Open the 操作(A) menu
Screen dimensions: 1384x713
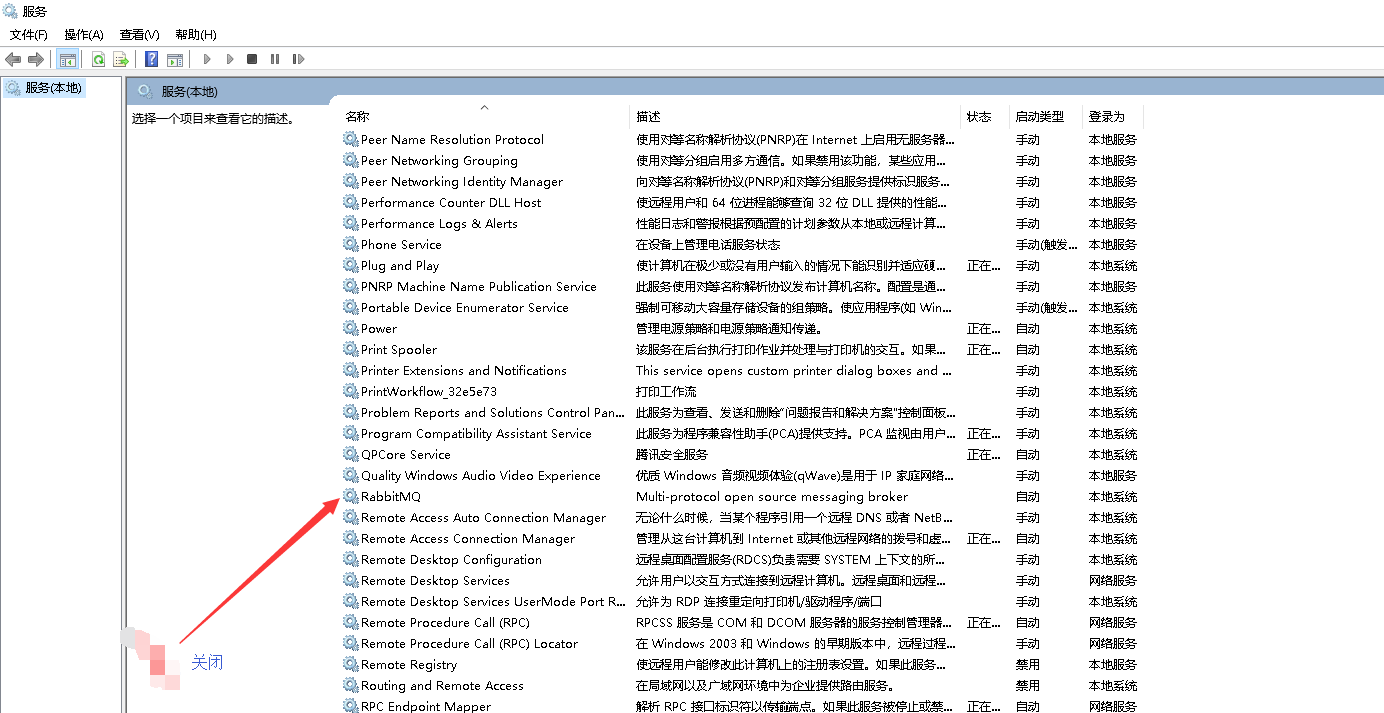84,34
